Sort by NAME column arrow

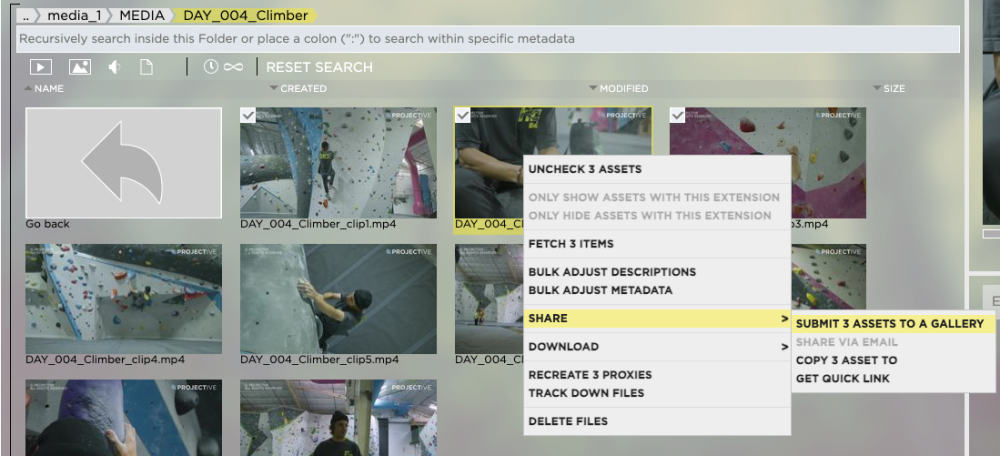28,89
